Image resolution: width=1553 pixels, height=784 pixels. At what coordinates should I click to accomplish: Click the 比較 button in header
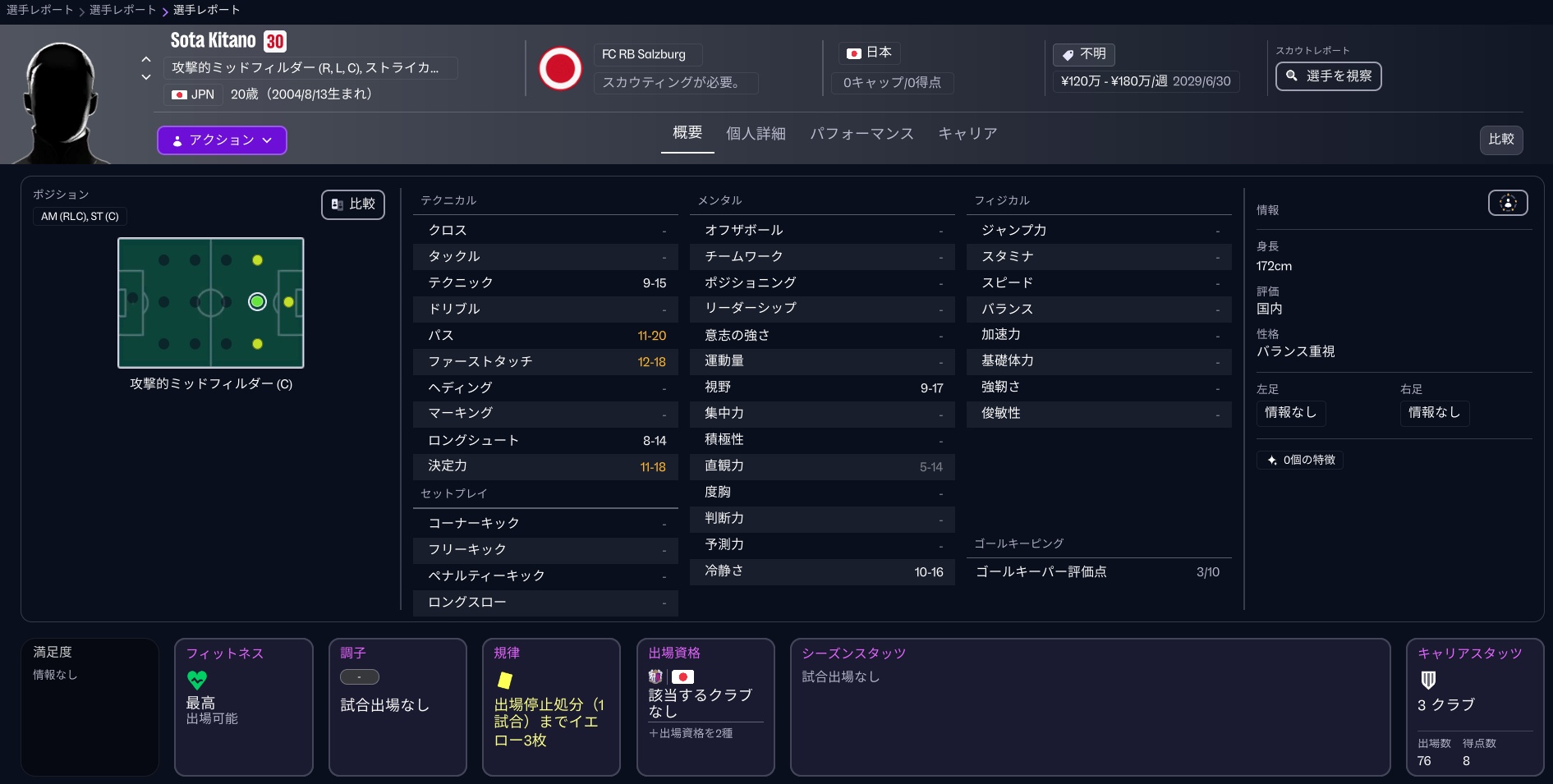[x=1500, y=140]
